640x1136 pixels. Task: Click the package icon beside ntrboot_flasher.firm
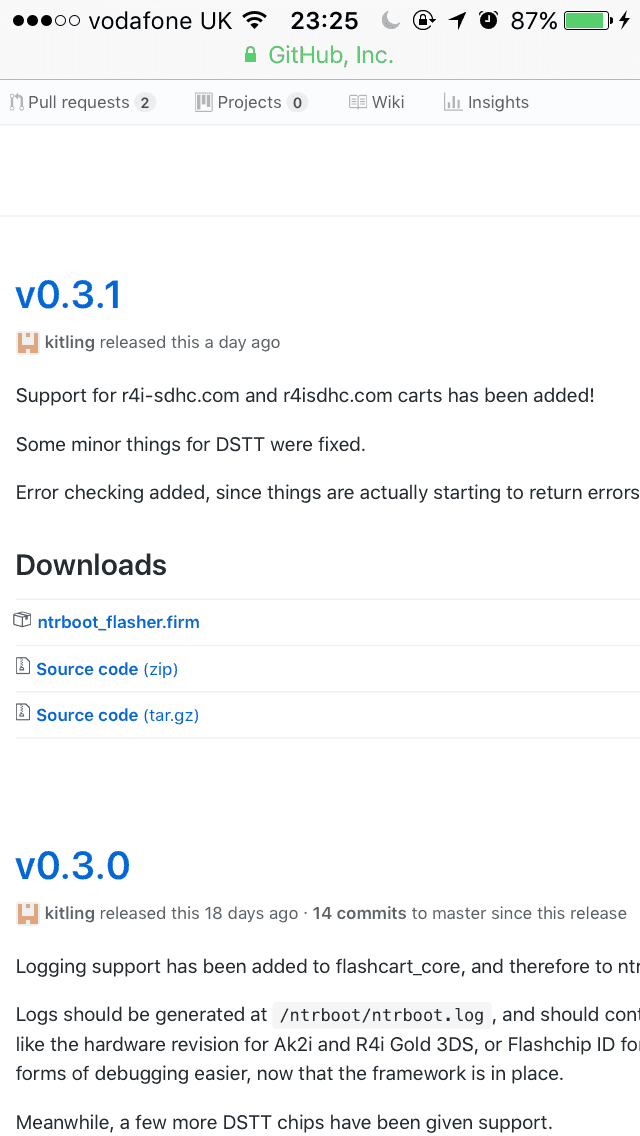tap(22, 620)
